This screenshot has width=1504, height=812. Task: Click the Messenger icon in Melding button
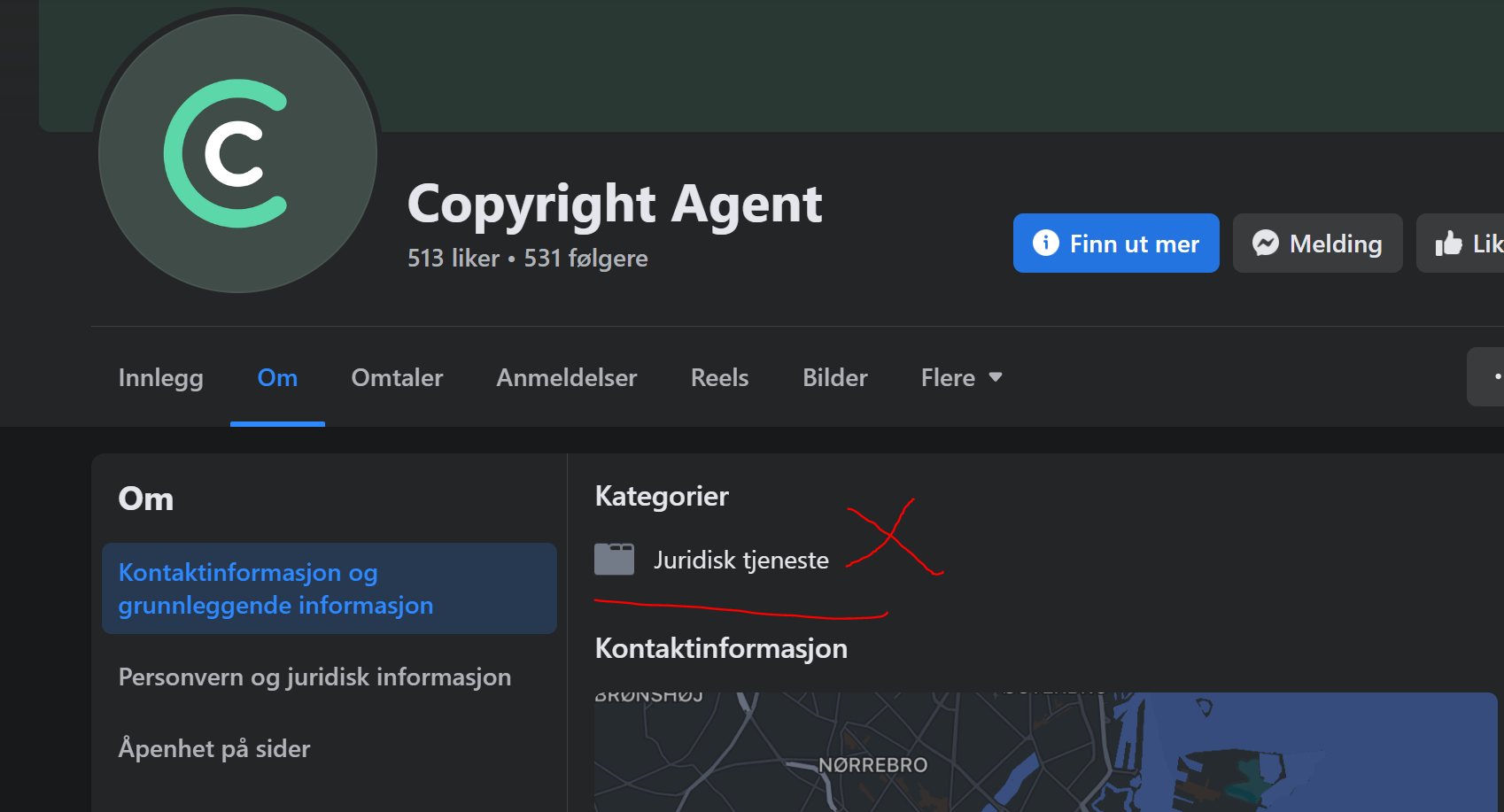pos(1266,243)
